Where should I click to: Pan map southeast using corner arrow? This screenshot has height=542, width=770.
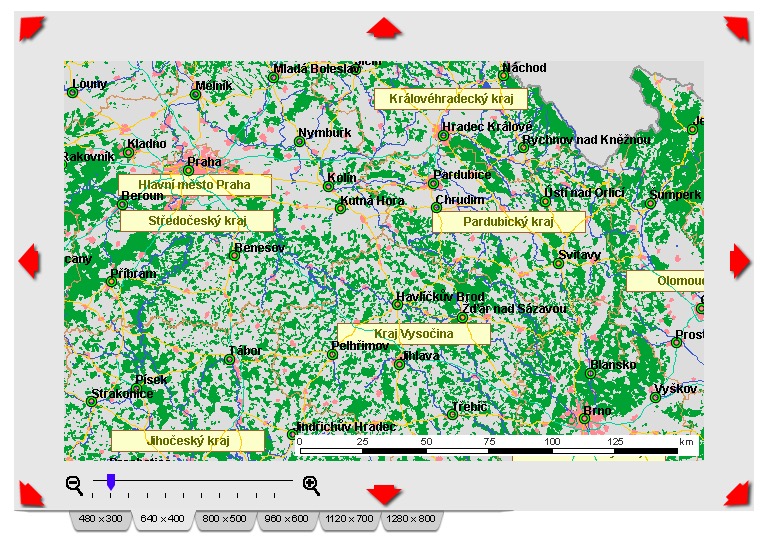737,493
